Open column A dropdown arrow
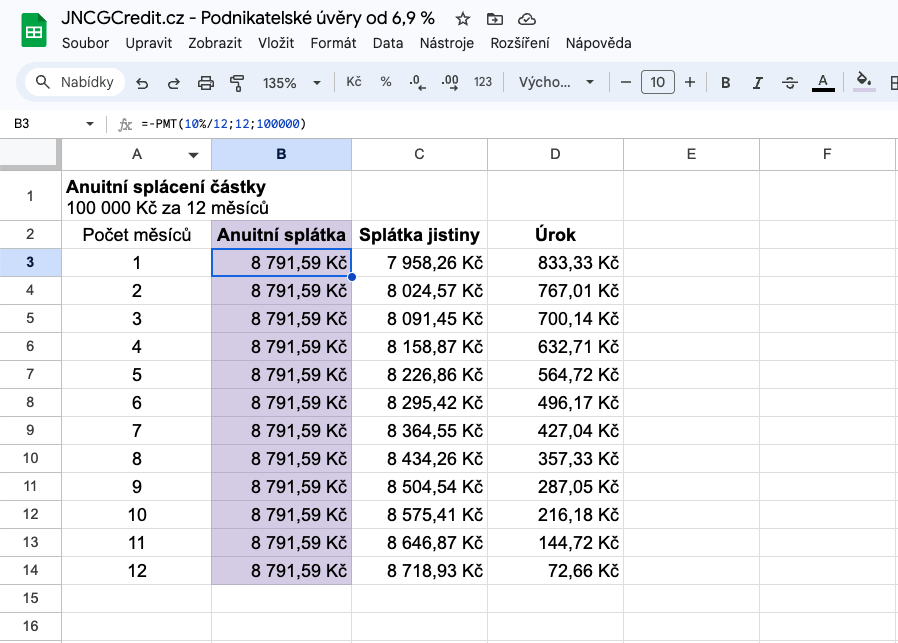Viewport: 898px width, 643px height. (194, 155)
